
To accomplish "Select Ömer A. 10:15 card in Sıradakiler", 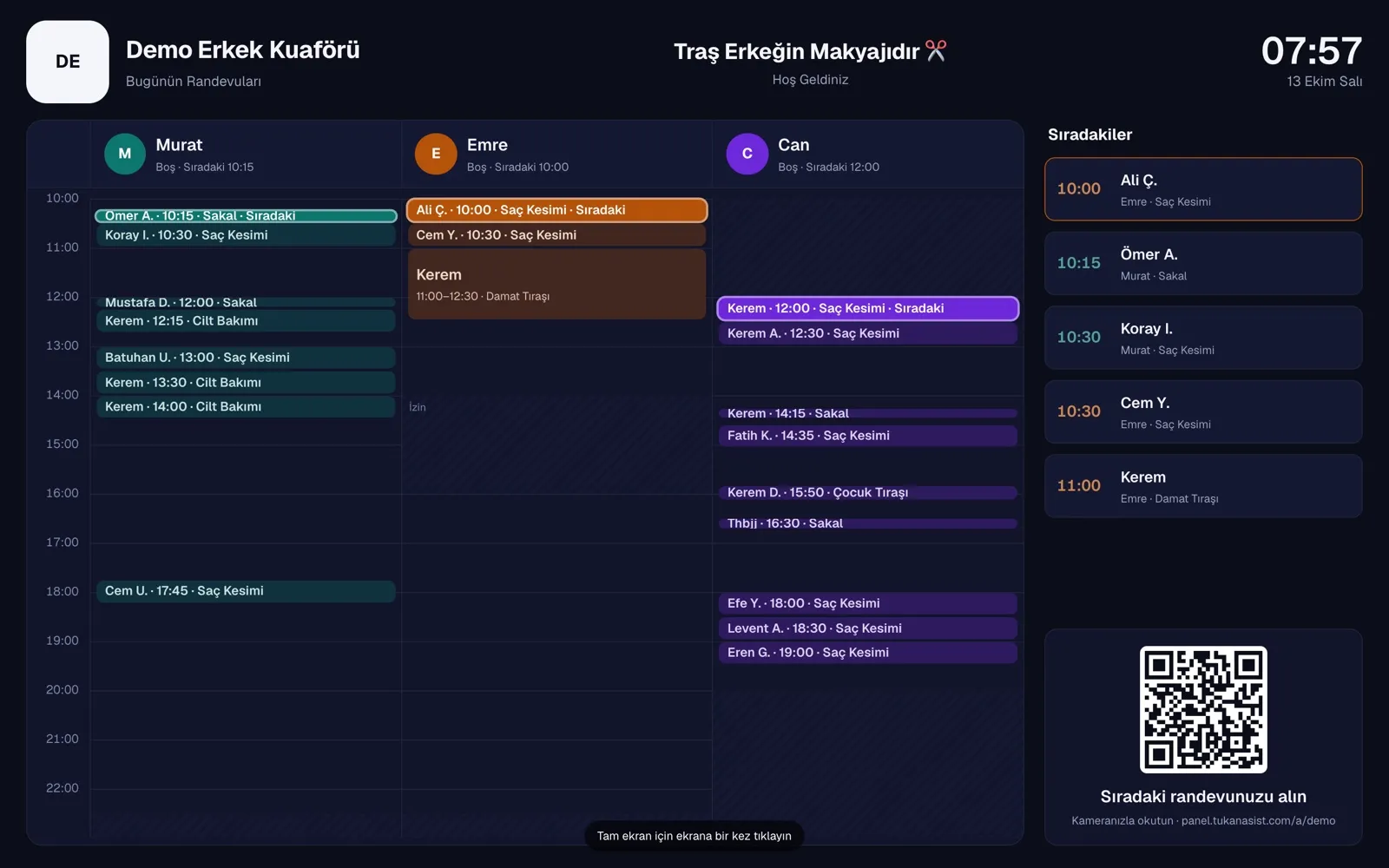I will pos(1203,263).
